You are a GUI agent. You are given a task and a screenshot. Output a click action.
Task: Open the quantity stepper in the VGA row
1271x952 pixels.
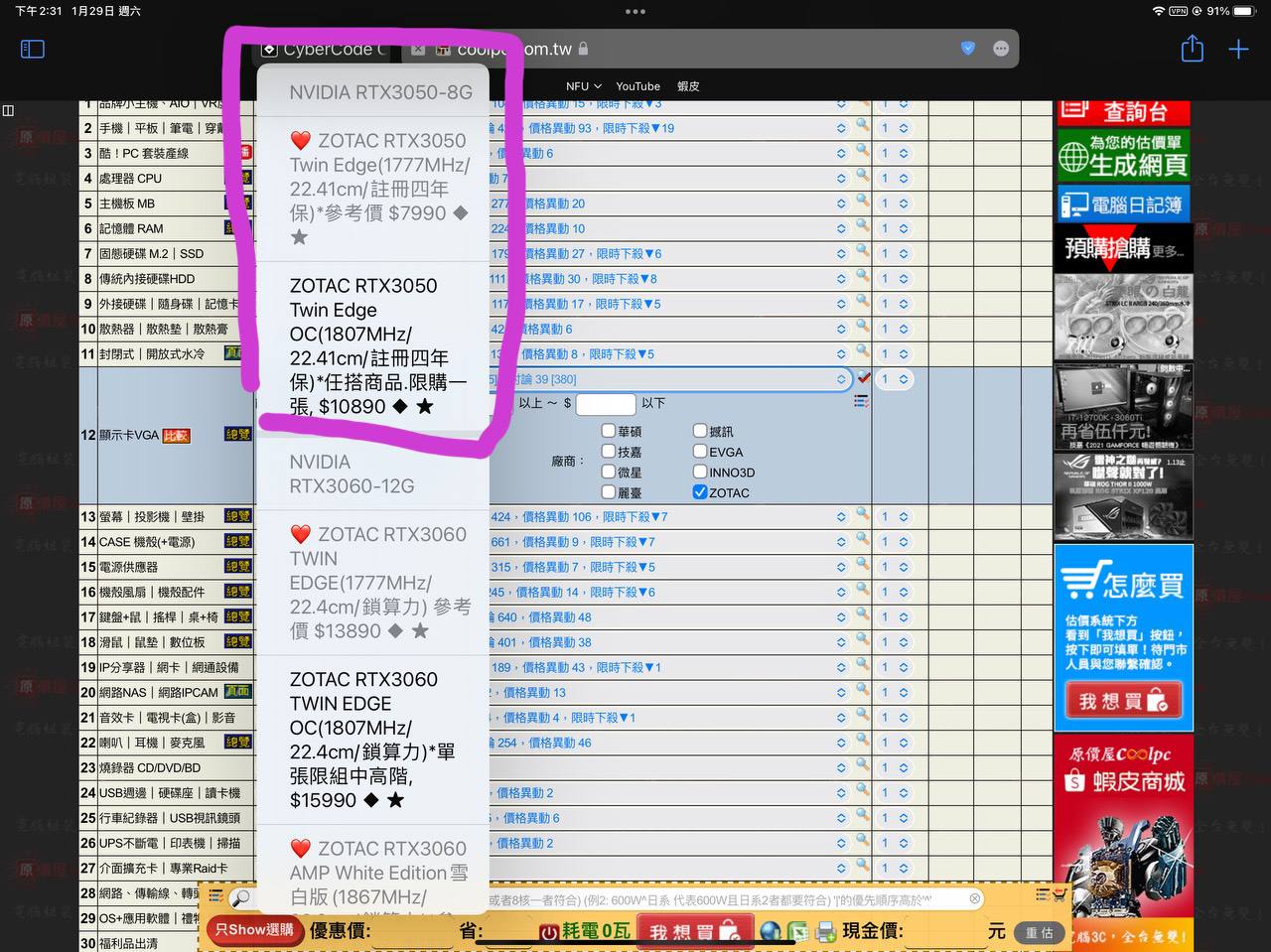coord(894,379)
